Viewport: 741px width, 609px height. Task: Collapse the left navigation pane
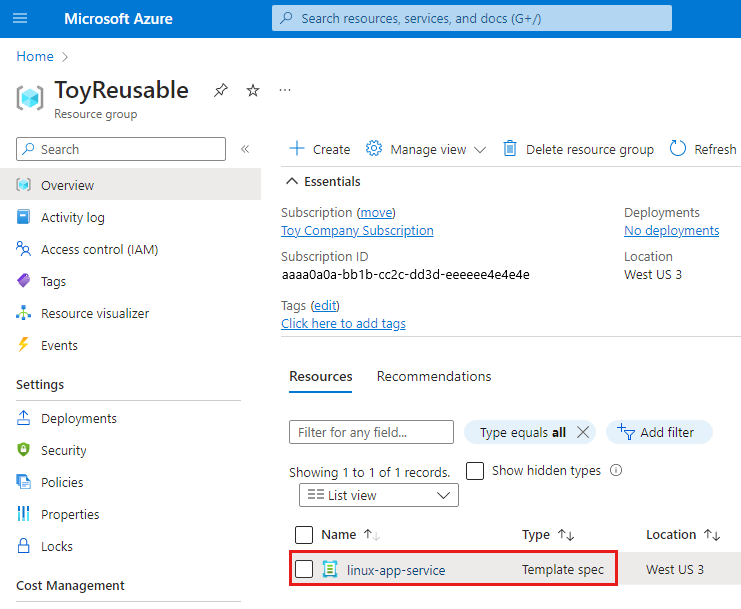245,149
